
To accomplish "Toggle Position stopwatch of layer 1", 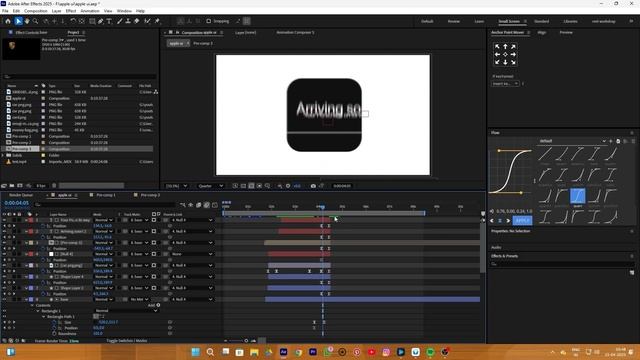I will [43, 226].
